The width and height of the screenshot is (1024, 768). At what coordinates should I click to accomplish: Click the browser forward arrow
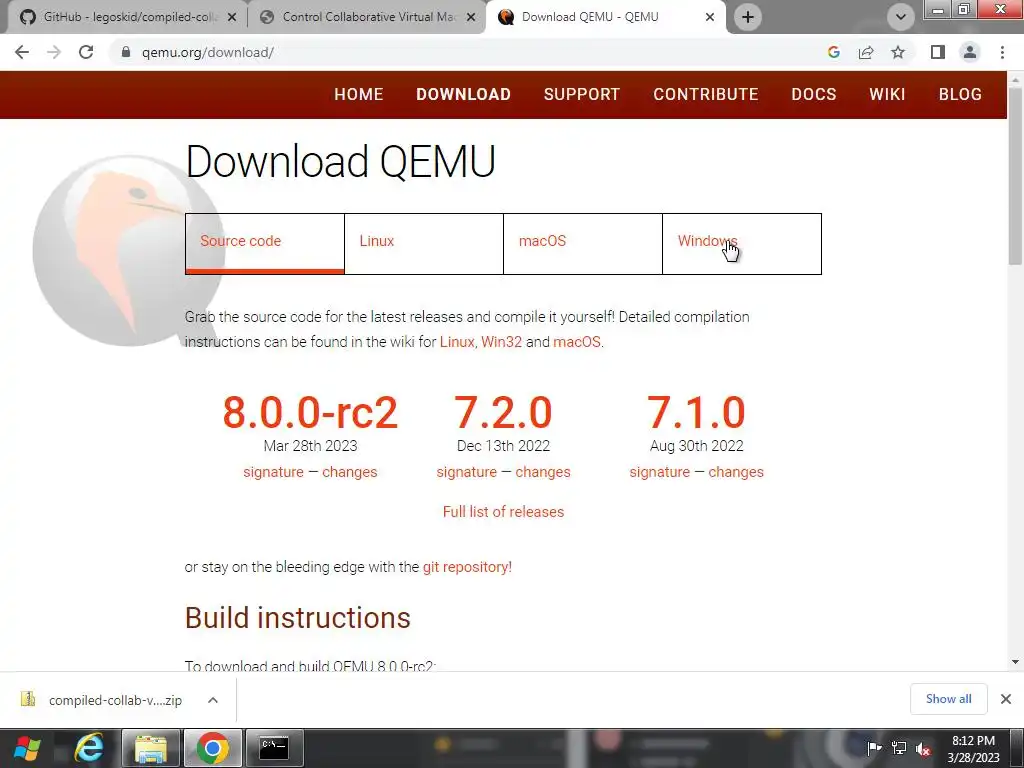54,52
